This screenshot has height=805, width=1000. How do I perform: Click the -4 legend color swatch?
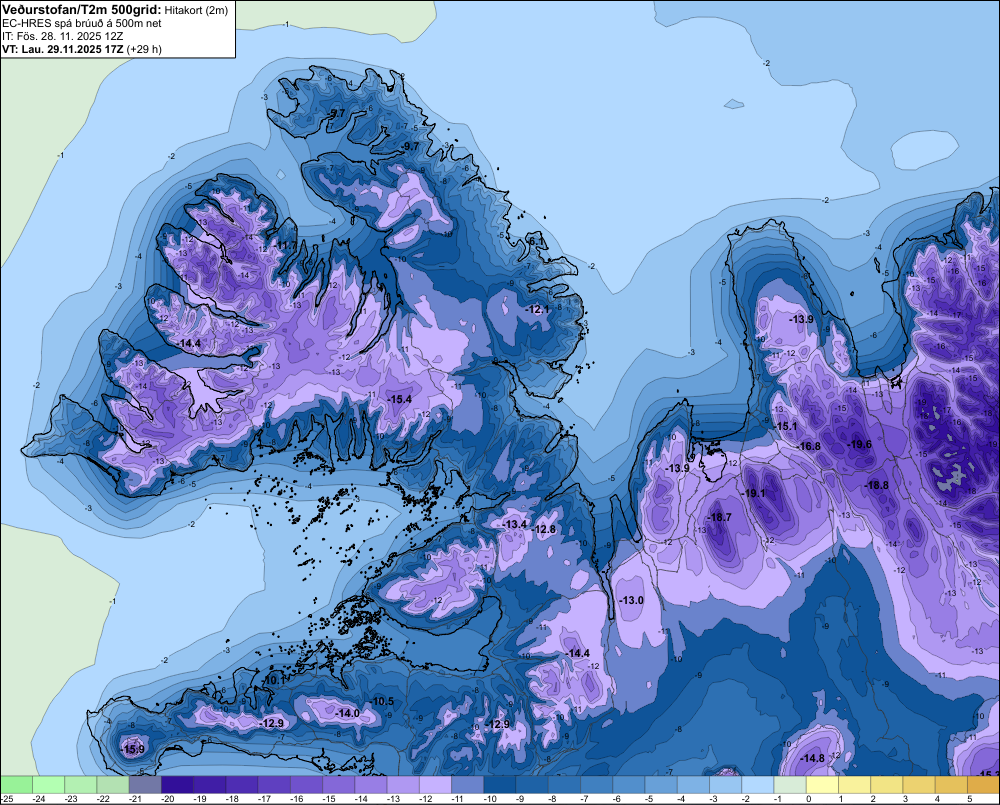coord(694,784)
